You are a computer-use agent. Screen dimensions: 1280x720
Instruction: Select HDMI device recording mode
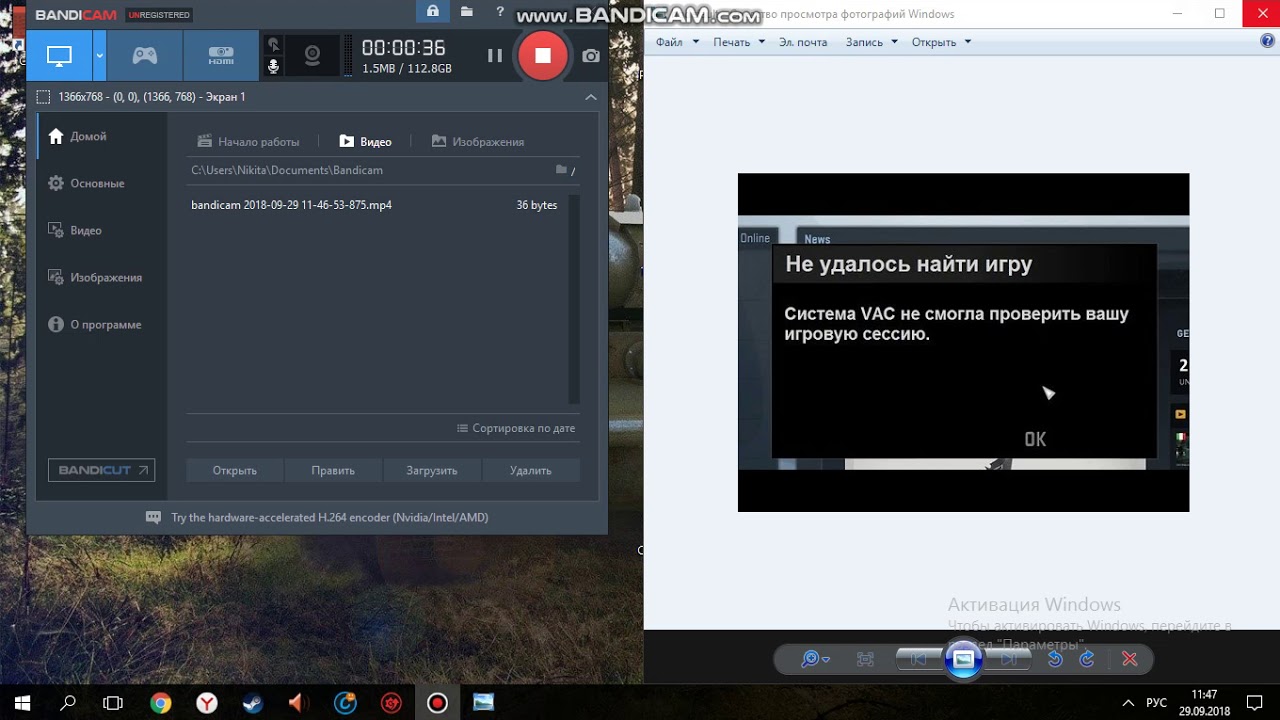tap(221, 56)
